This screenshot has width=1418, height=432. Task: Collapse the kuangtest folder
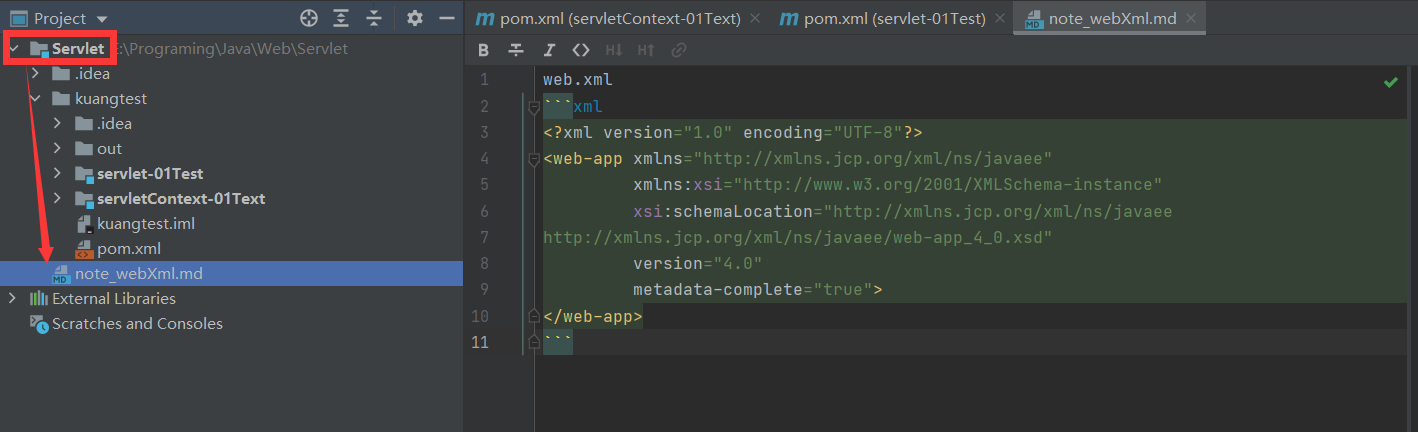click(x=36, y=99)
